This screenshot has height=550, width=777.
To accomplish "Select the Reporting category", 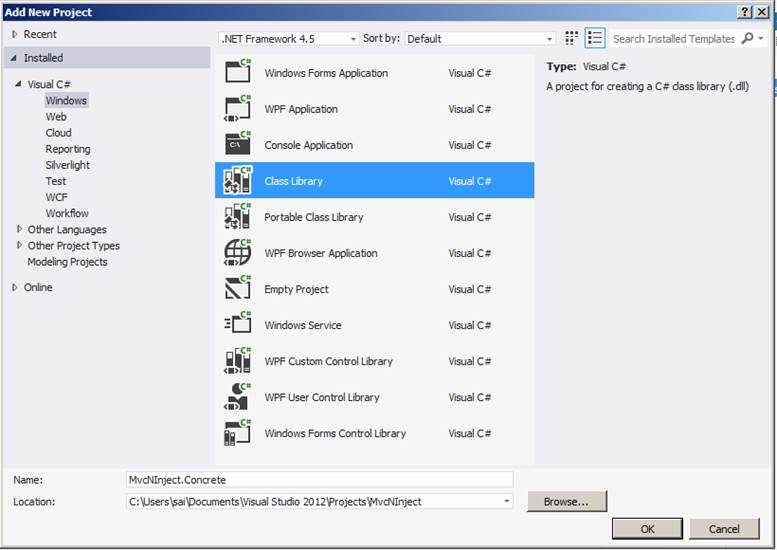I will (68, 149).
